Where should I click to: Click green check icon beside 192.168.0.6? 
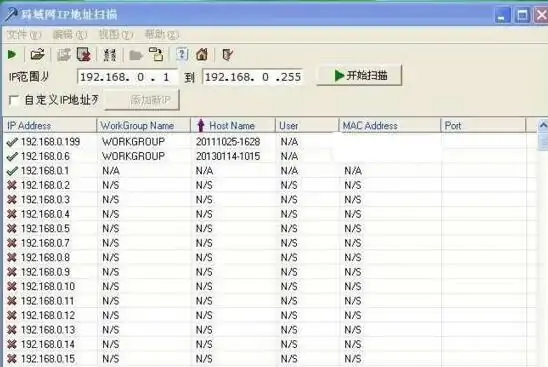tap(12, 156)
